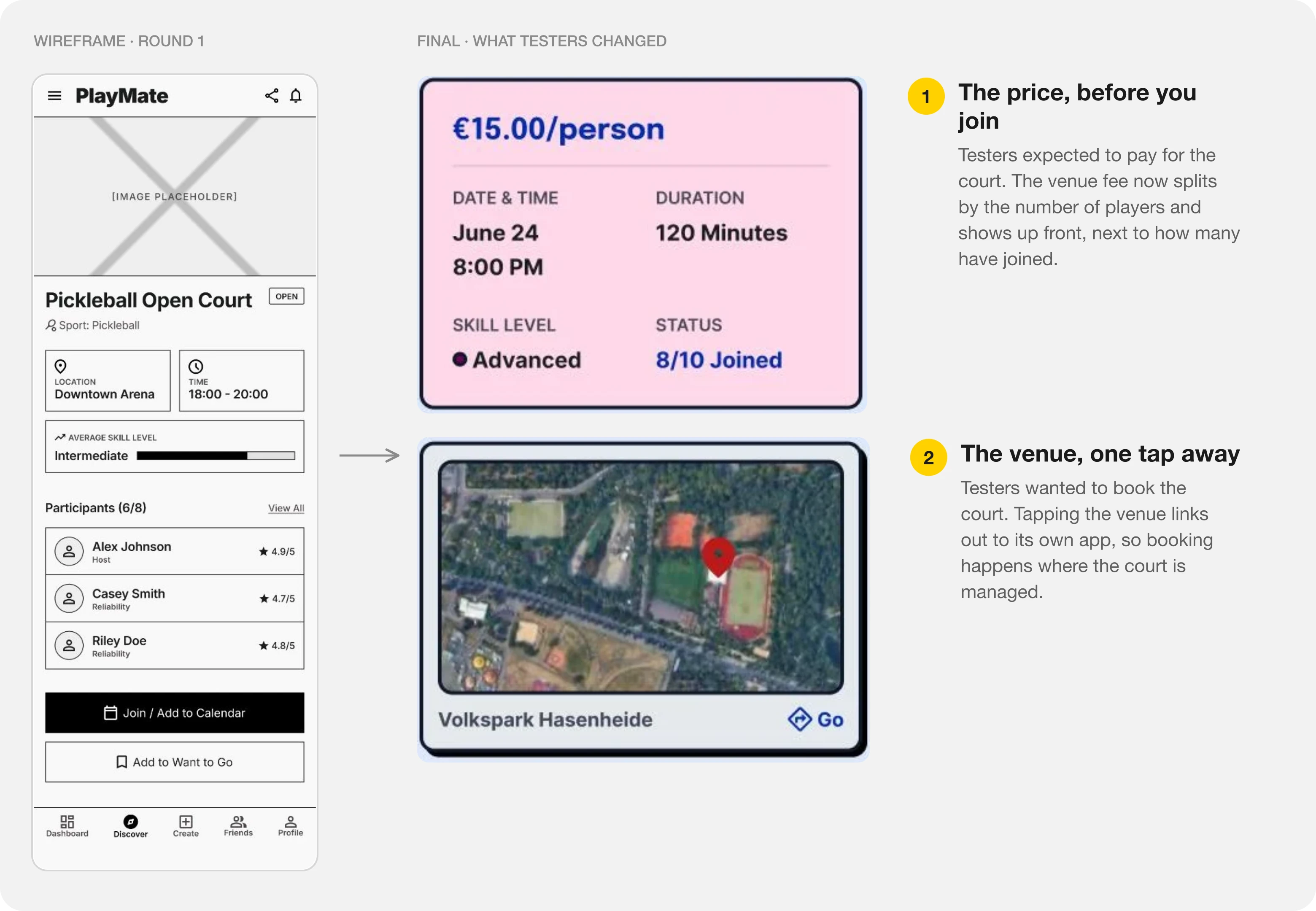Click the 8/10 Joined status
This screenshot has width=1316, height=911.
click(x=719, y=360)
